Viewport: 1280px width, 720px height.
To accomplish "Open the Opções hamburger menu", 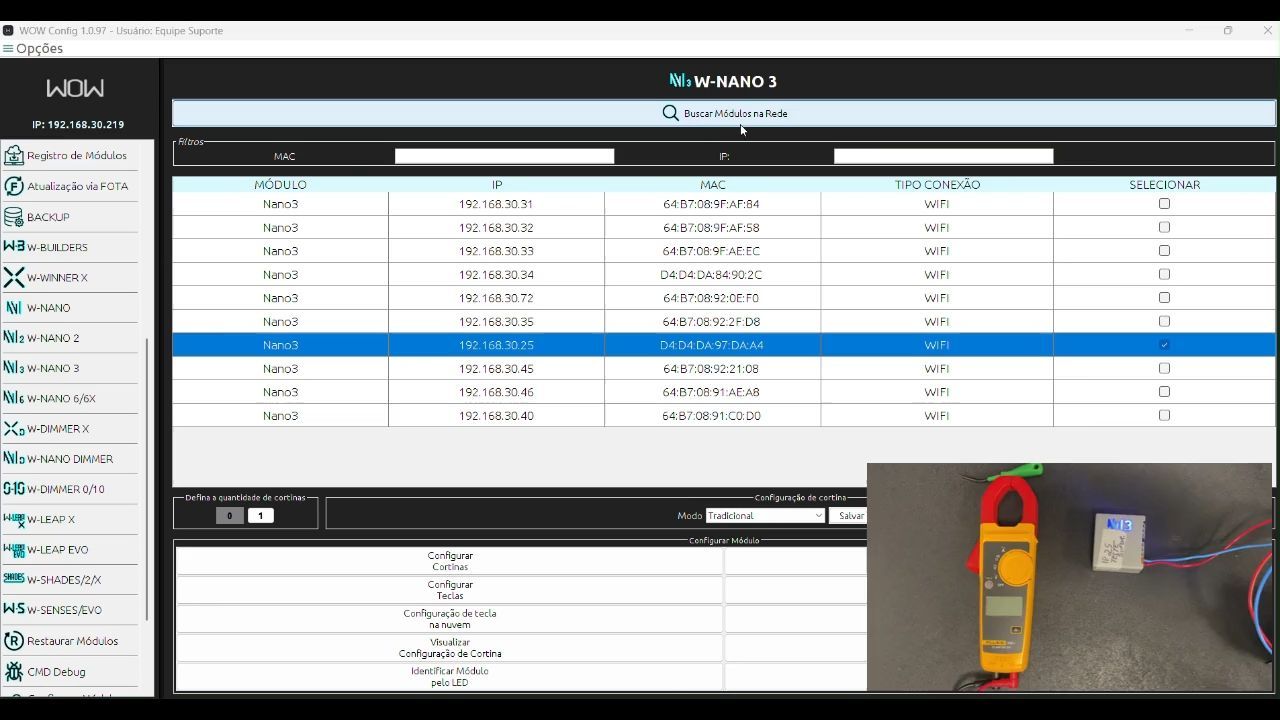I will [8, 48].
